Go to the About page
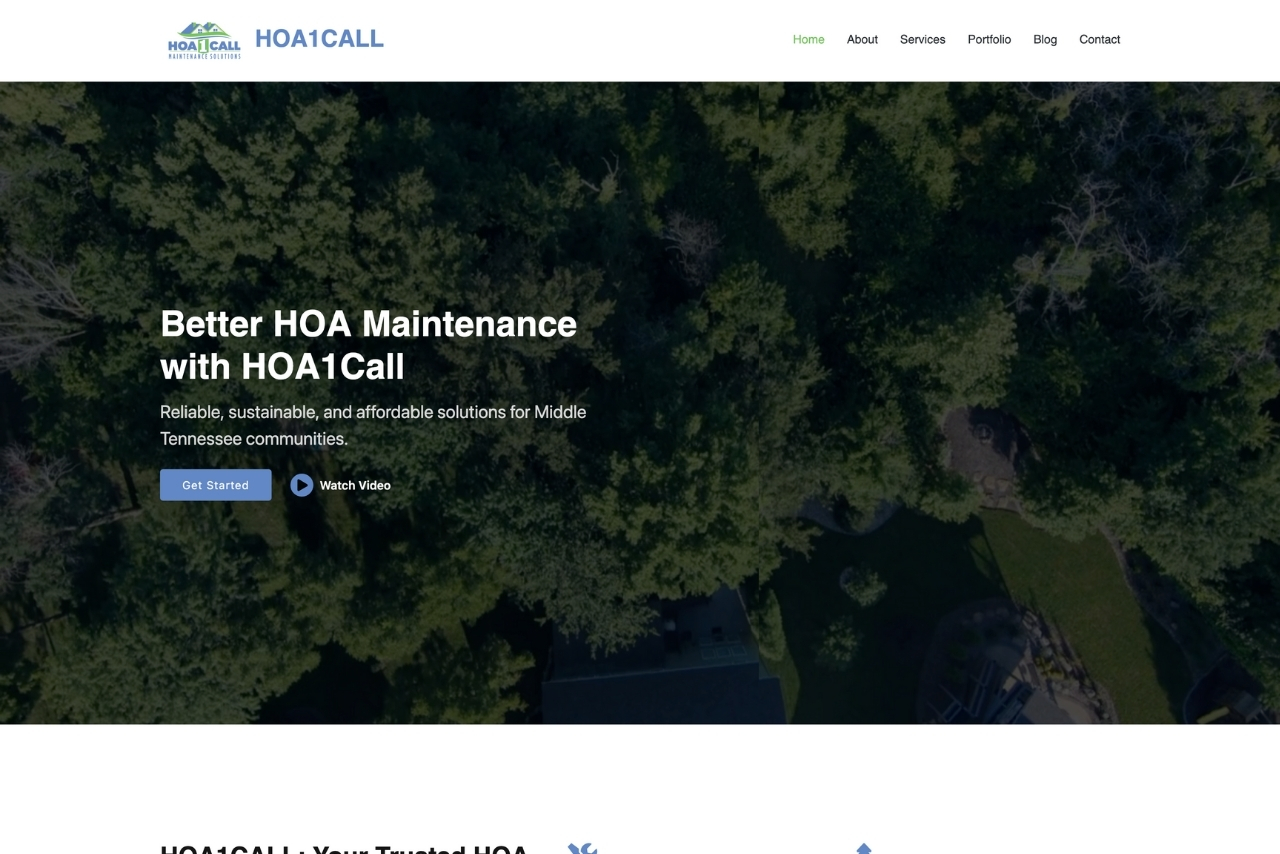Image resolution: width=1280 pixels, height=854 pixels. click(862, 39)
